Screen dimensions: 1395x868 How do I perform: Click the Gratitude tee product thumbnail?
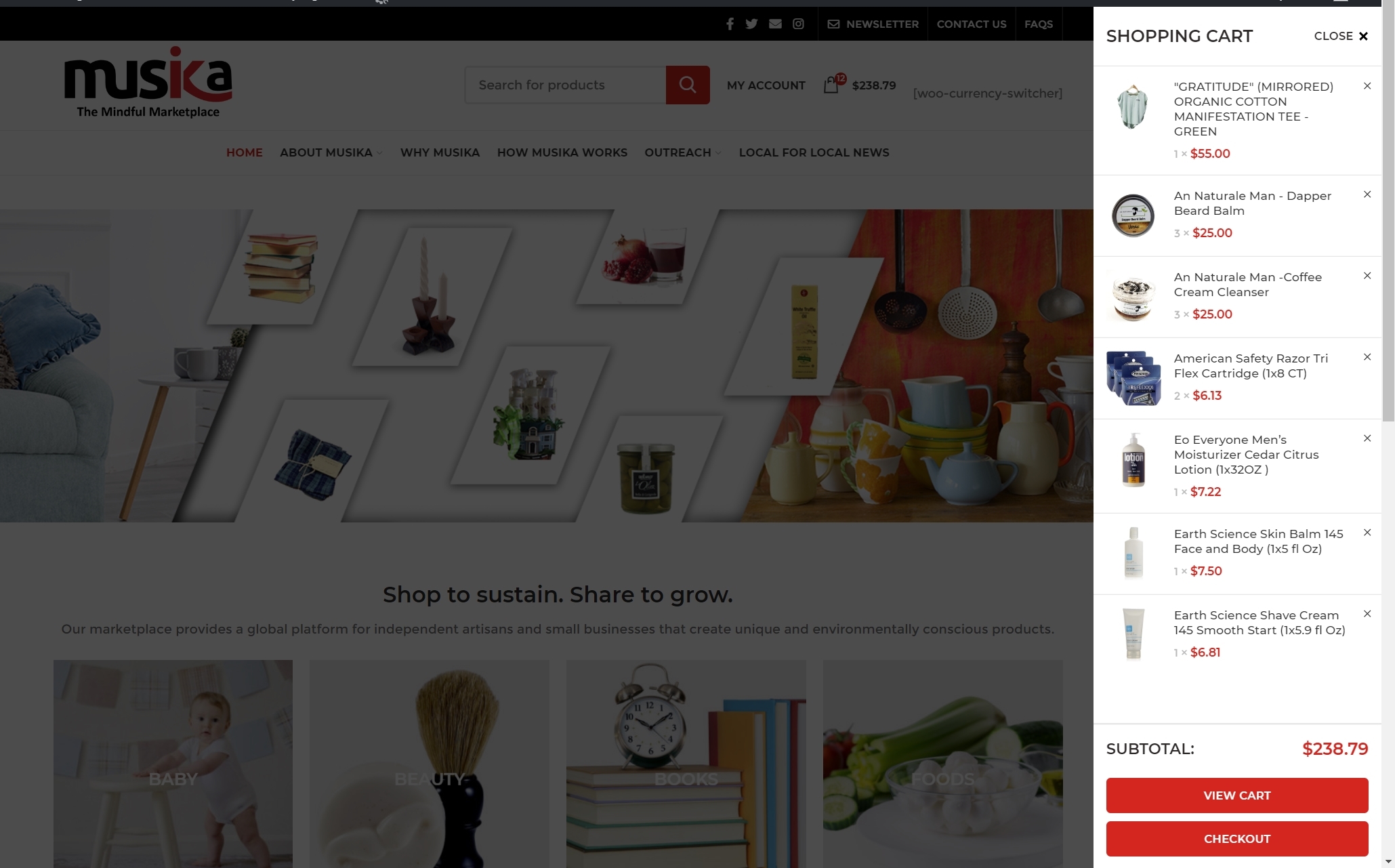click(x=1133, y=107)
